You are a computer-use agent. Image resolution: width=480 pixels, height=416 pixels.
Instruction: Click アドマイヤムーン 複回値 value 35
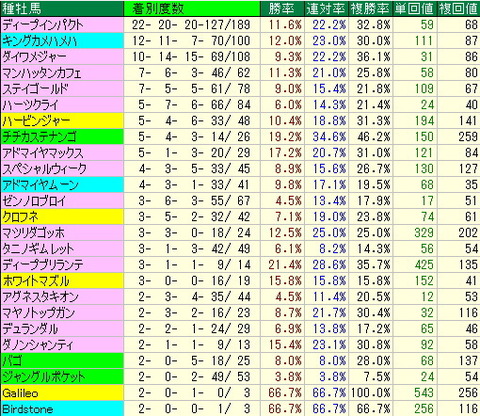(471, 185)
